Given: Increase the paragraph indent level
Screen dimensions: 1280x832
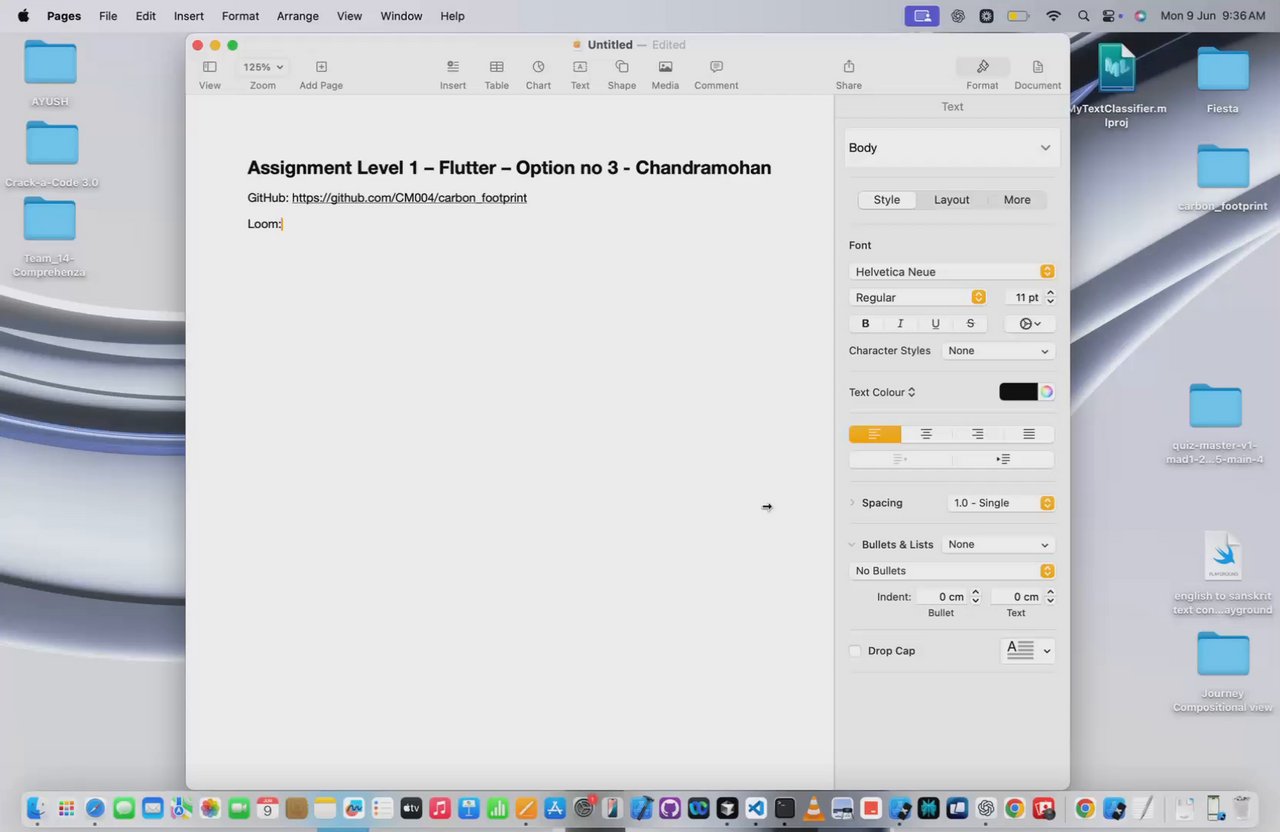Looking at the screenshot, I should (1003, 459).
